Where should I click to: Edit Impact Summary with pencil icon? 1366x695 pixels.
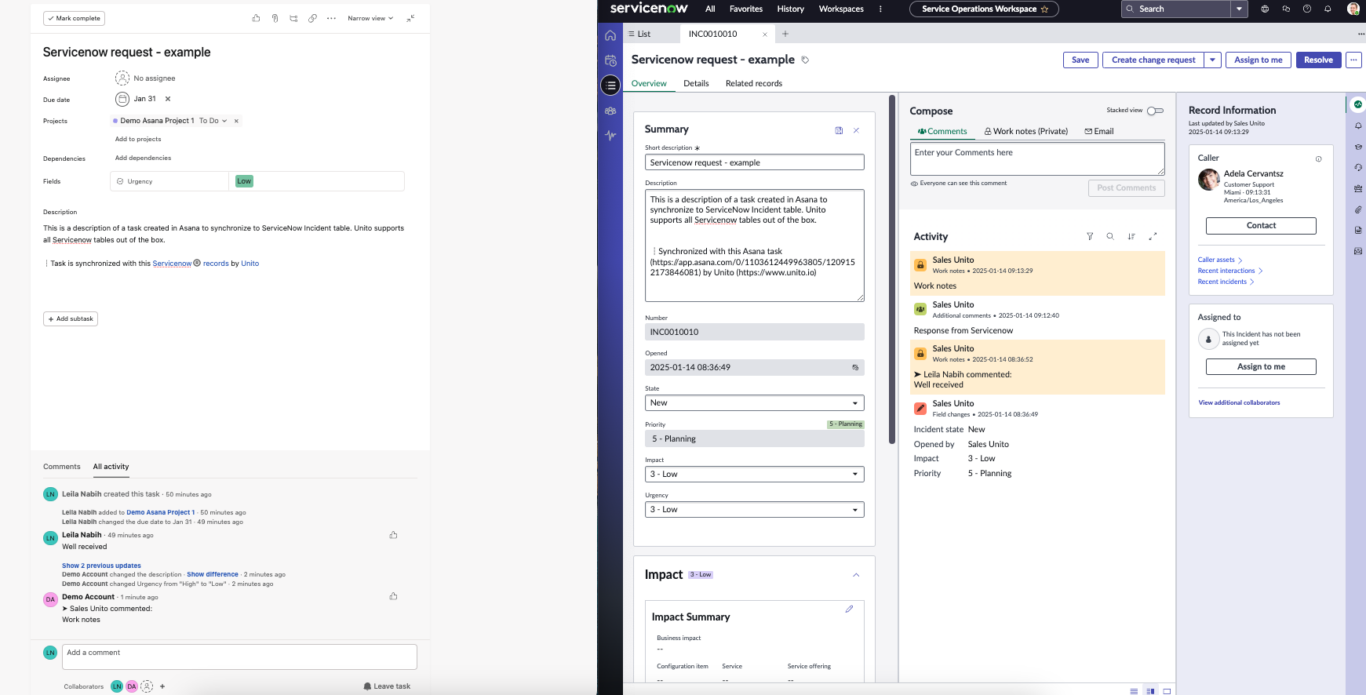[x=849, y=608]
